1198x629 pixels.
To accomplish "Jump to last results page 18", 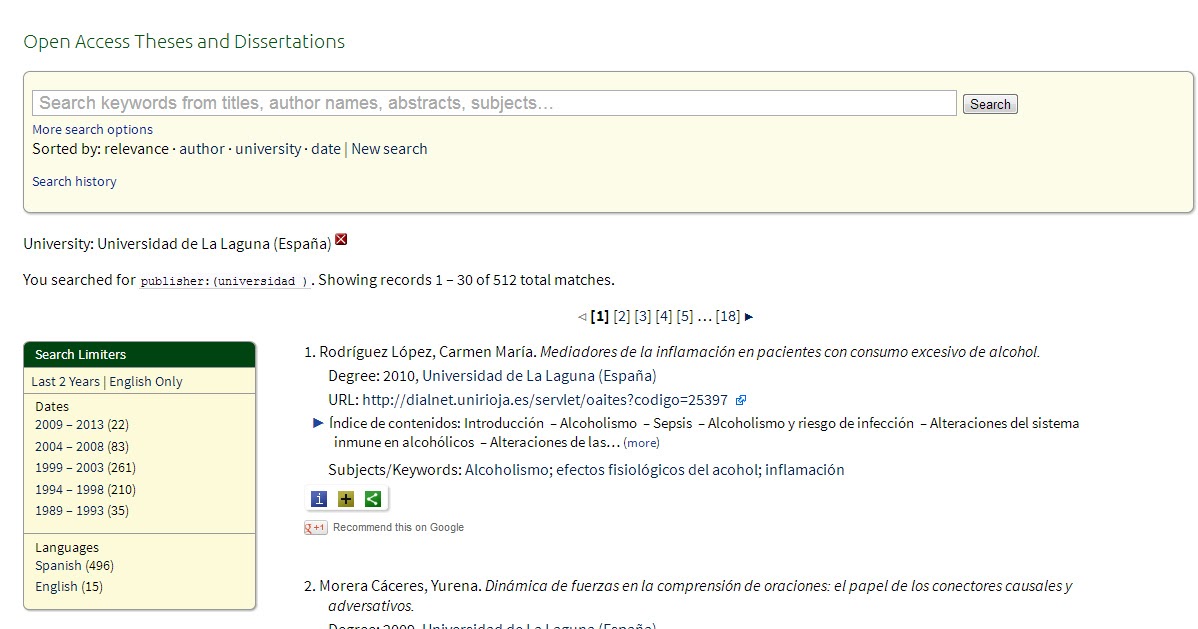I will pos(728,316).
